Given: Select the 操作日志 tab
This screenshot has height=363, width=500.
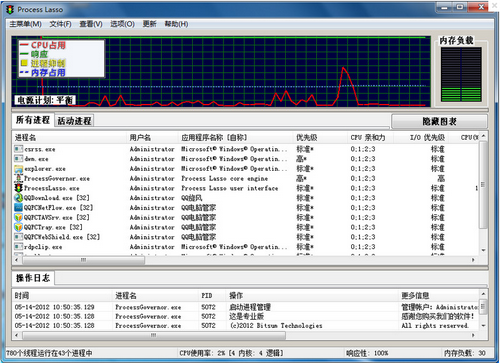Looking at the screenshot, I should (x=33, y=278).
